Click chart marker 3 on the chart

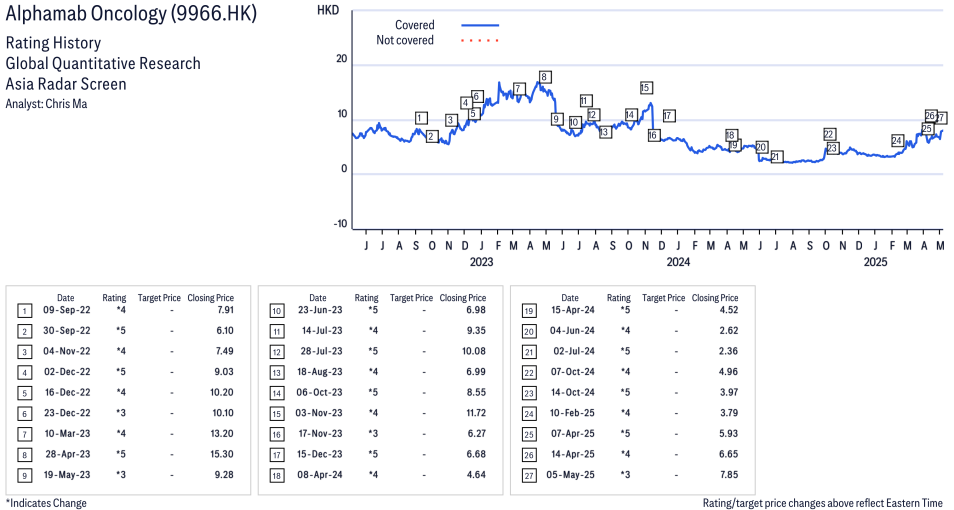[x=451, y=121]
